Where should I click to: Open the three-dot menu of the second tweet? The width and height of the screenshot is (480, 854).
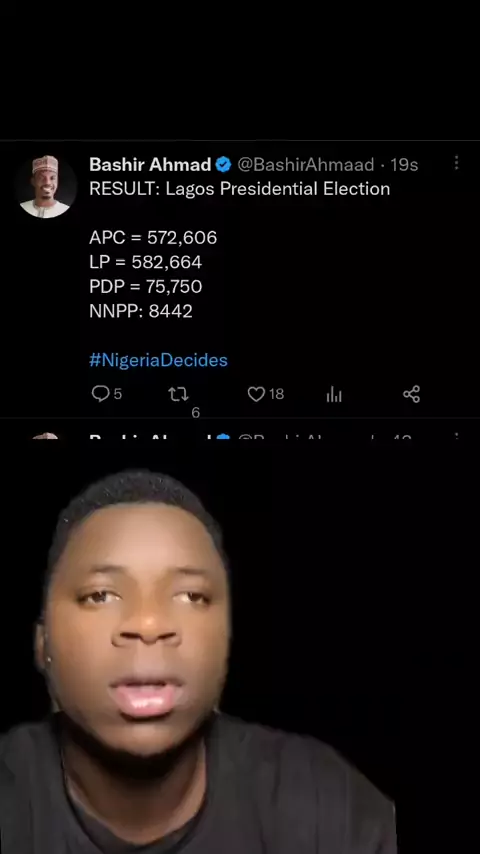pyautogui.click(x=456, y=436)
